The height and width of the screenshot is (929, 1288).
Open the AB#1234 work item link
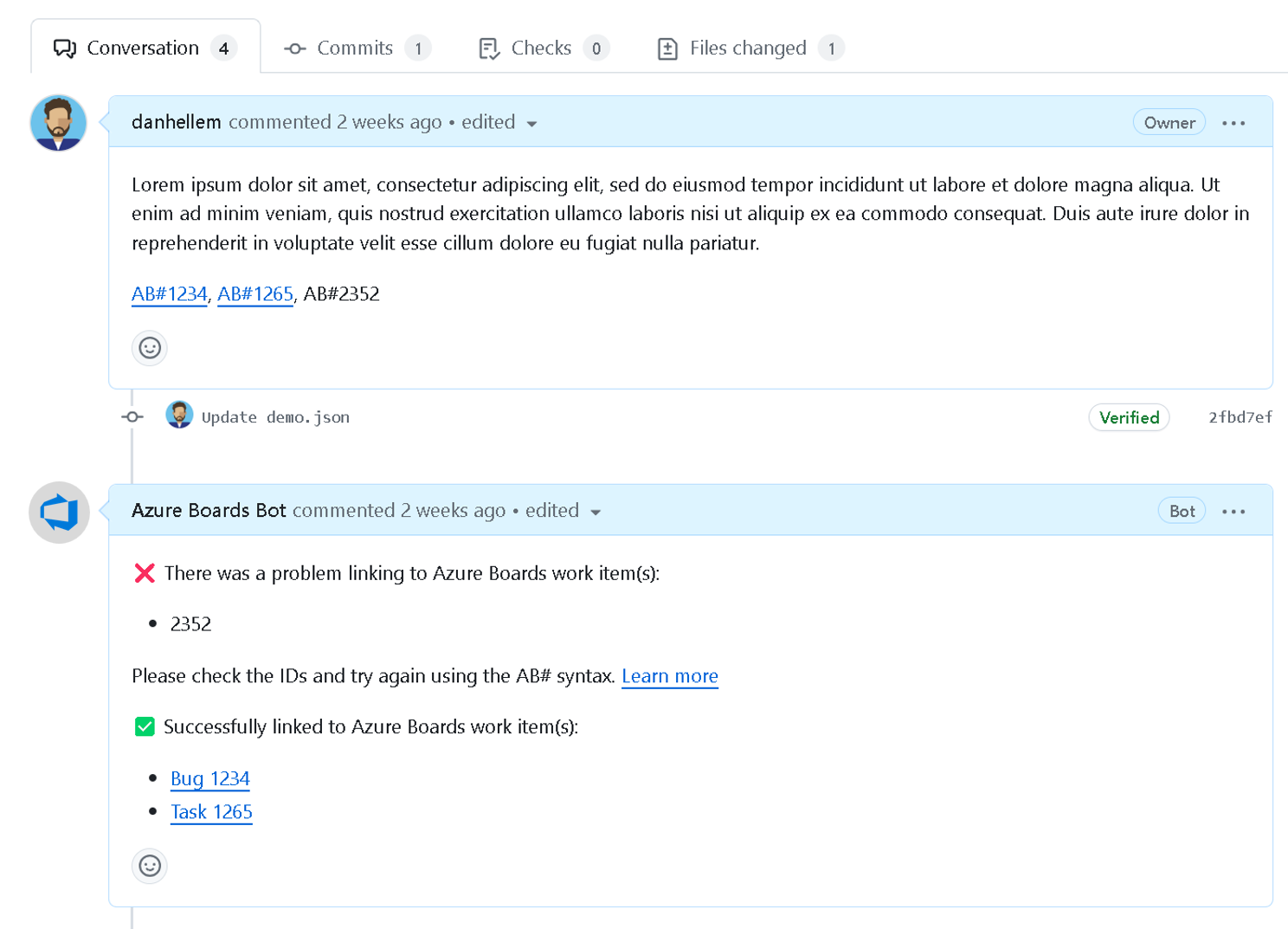(169, 294)
